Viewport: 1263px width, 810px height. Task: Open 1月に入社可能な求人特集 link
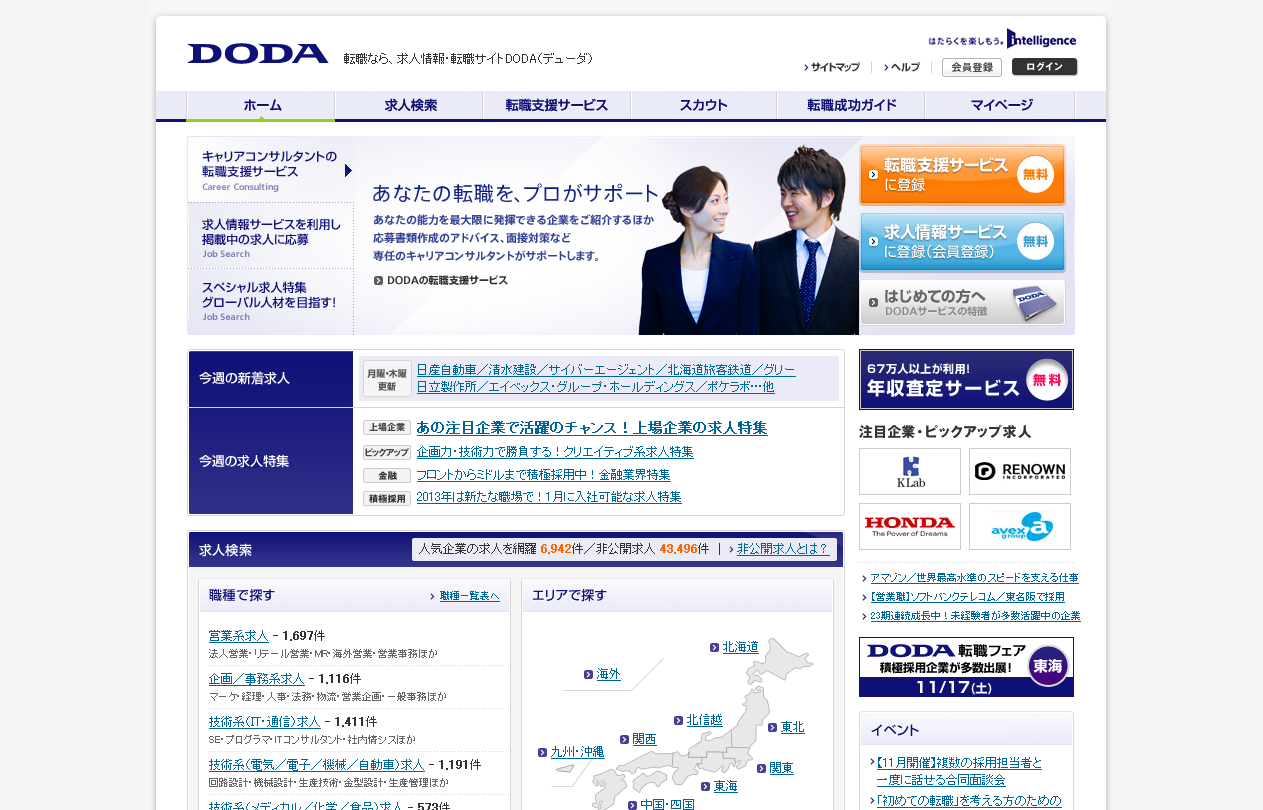(549, 497)
